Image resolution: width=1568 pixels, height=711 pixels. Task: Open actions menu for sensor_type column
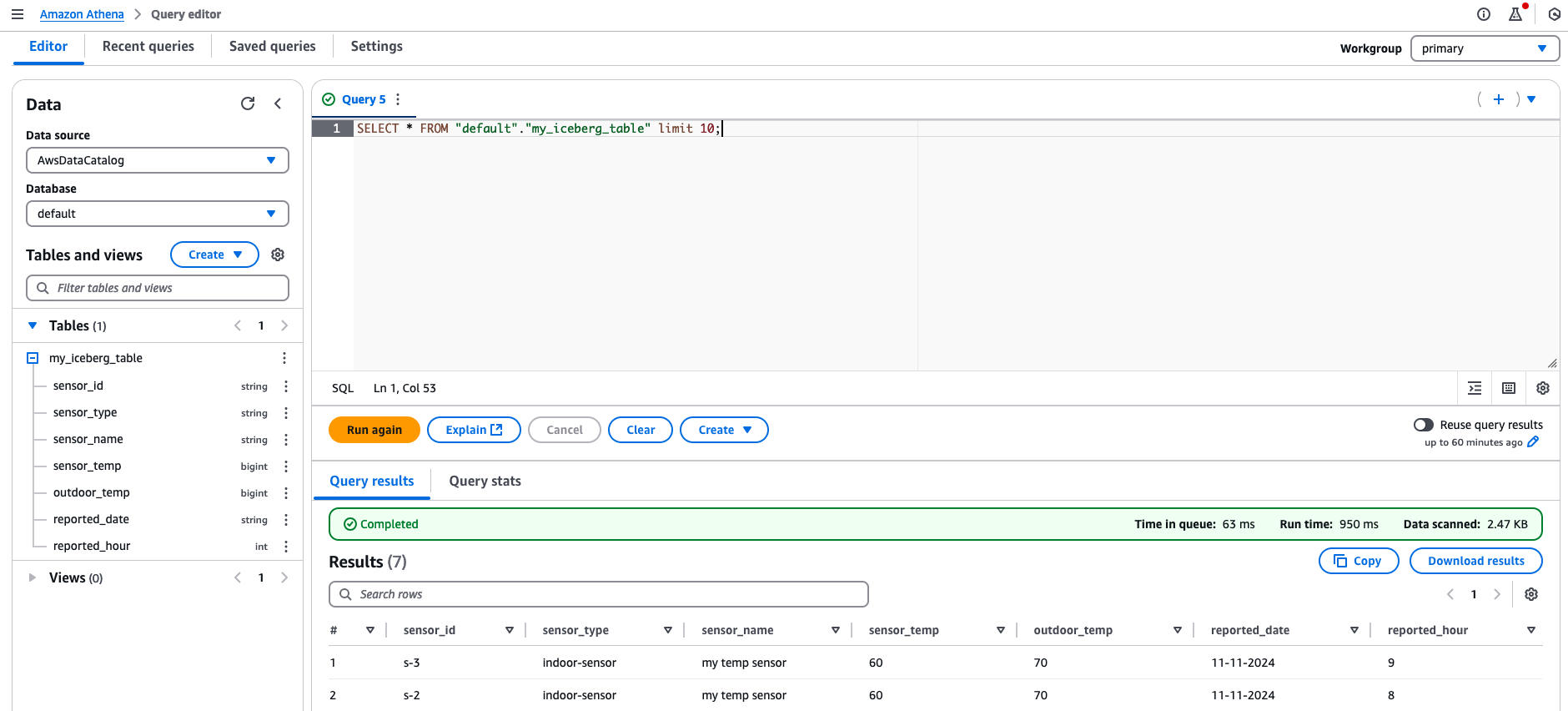click(286, 413)
